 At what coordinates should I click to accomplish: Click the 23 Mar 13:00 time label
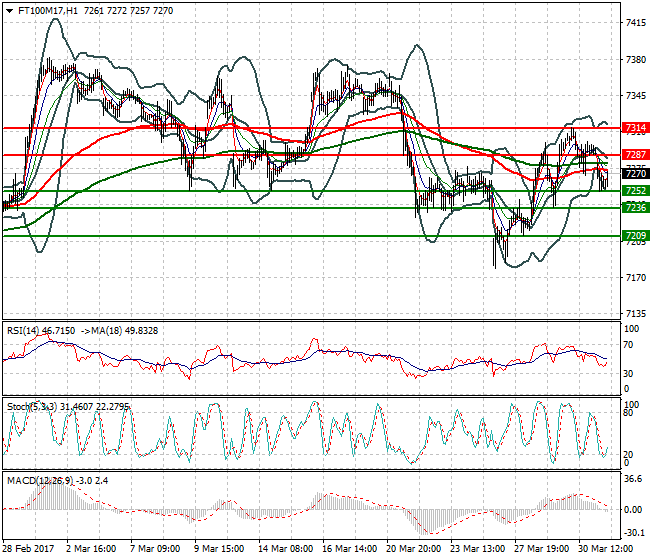click(477, 549)
